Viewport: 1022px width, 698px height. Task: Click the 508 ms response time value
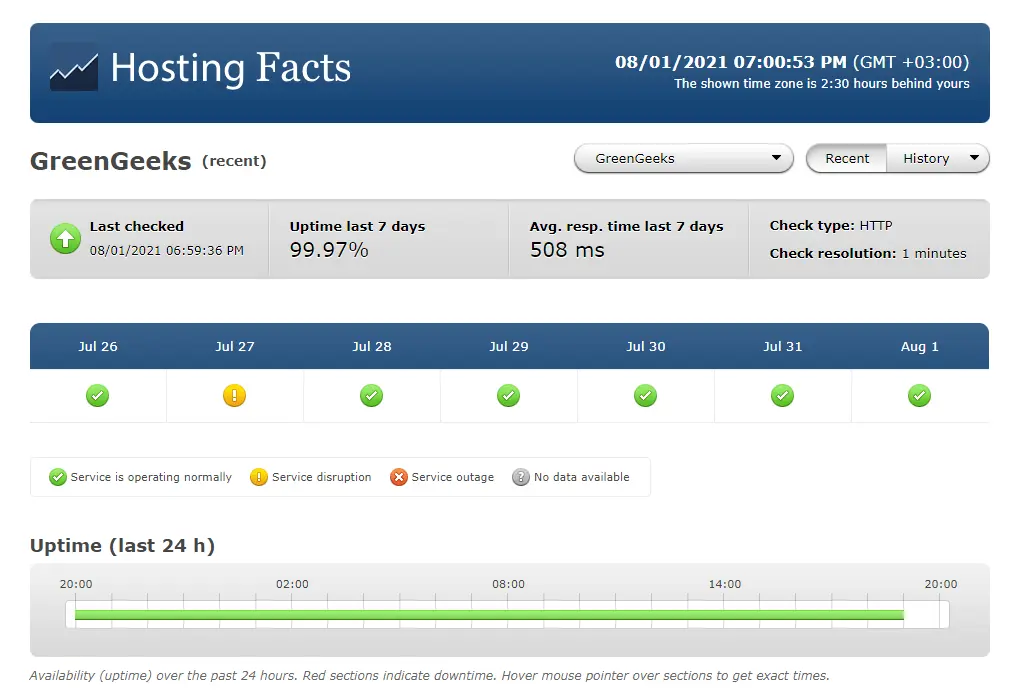567,250
